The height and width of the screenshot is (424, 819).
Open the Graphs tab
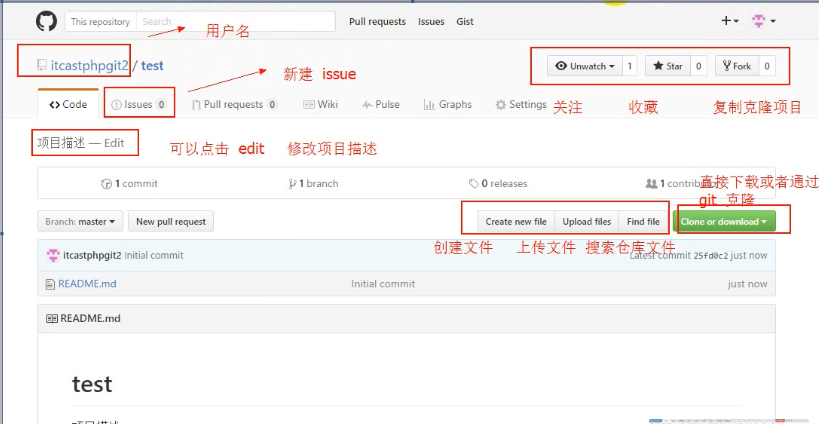(448, 104)
